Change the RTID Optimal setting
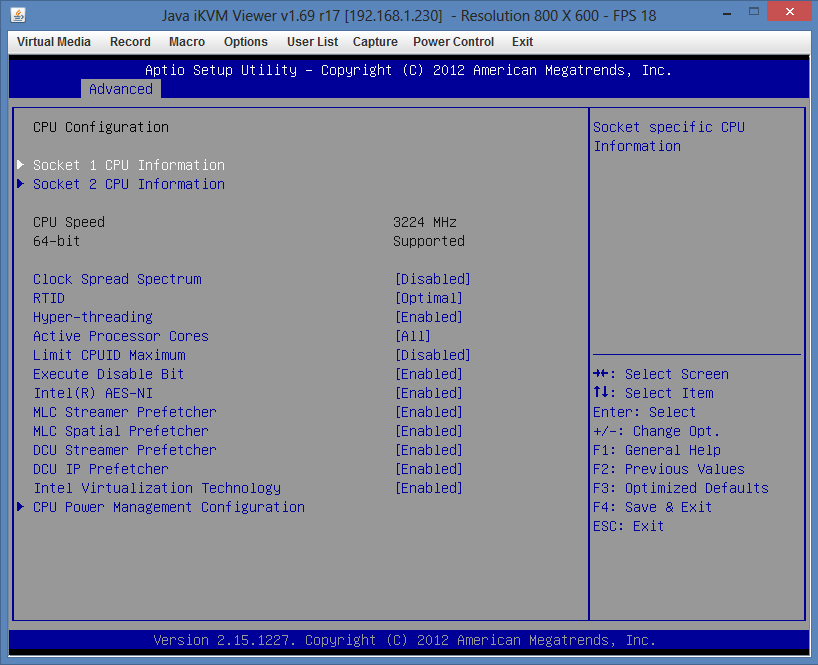 [x=429, y=298]
